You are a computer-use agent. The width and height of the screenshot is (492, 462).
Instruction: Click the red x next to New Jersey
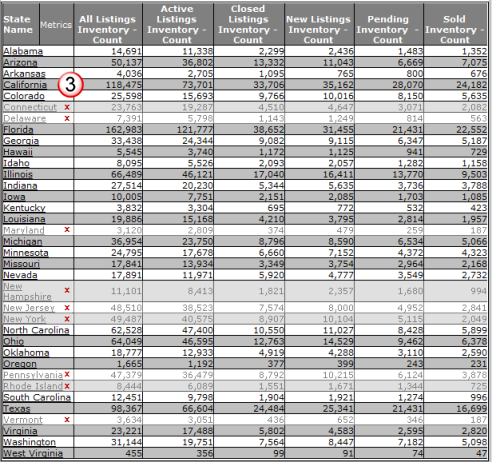point(67,308)
